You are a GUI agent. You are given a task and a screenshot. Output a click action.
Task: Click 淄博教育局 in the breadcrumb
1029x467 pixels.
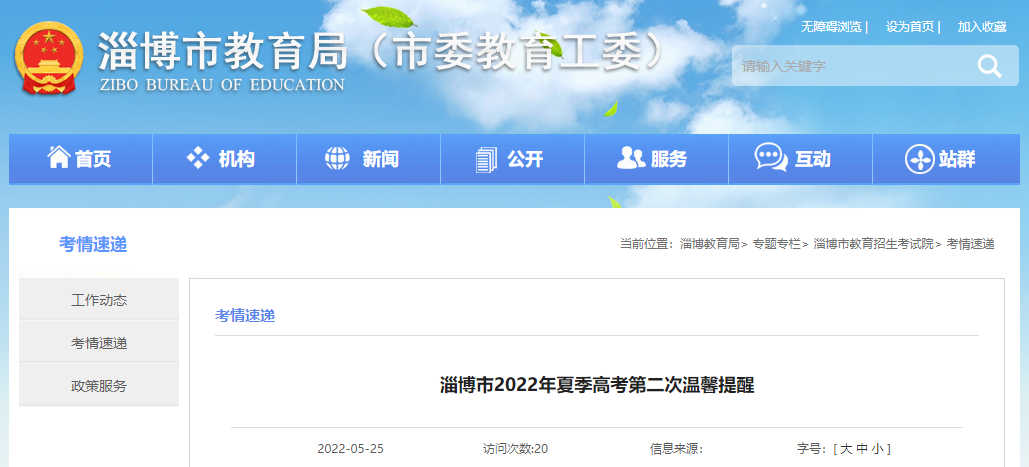click(710, 244)
